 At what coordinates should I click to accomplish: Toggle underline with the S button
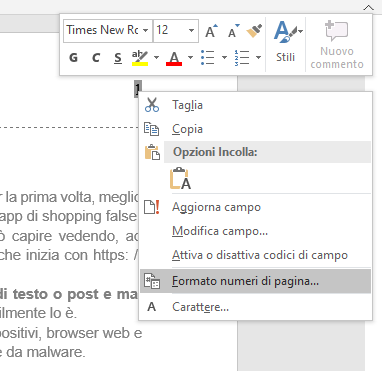click(x=118, y=58)
